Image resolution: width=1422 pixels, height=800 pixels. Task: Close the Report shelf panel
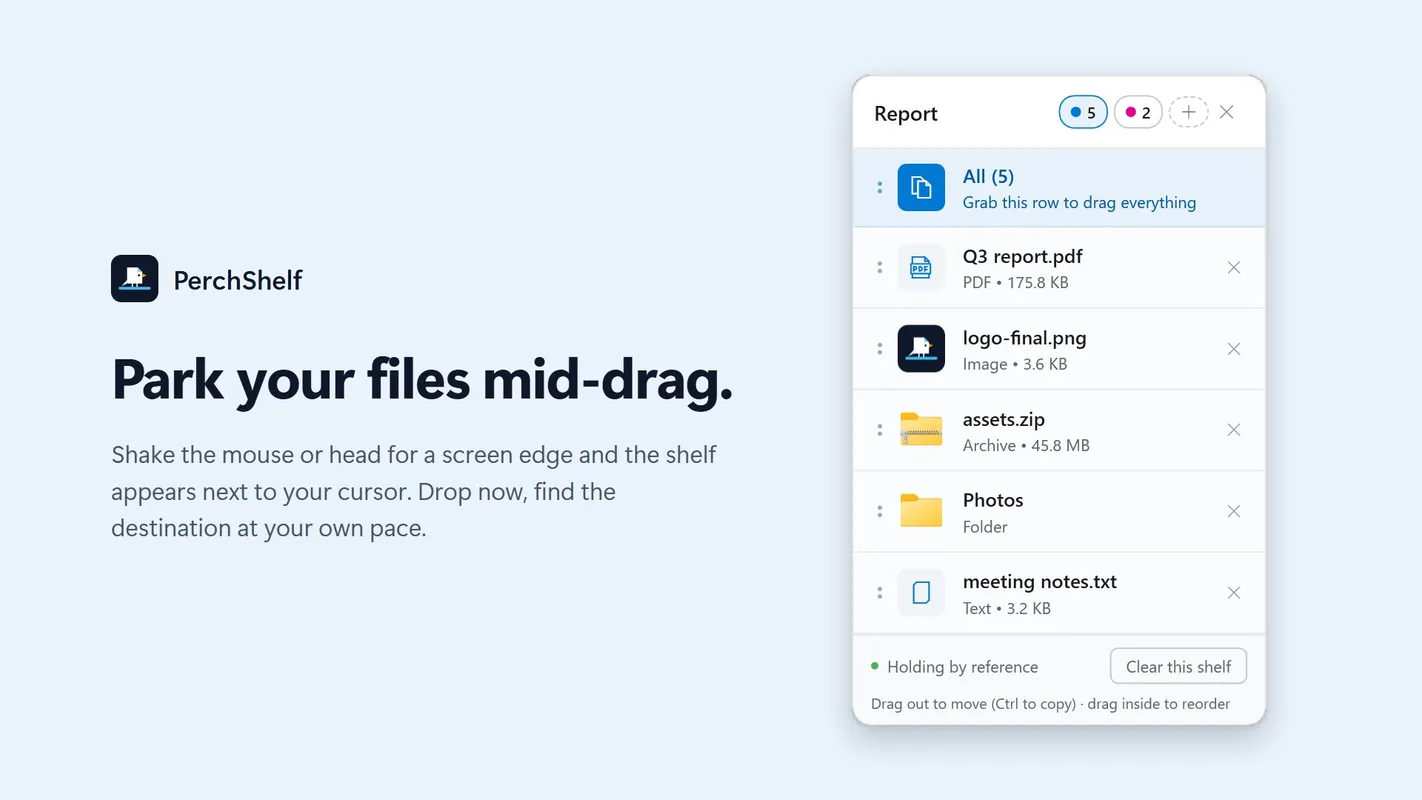tap(1227, 112)
